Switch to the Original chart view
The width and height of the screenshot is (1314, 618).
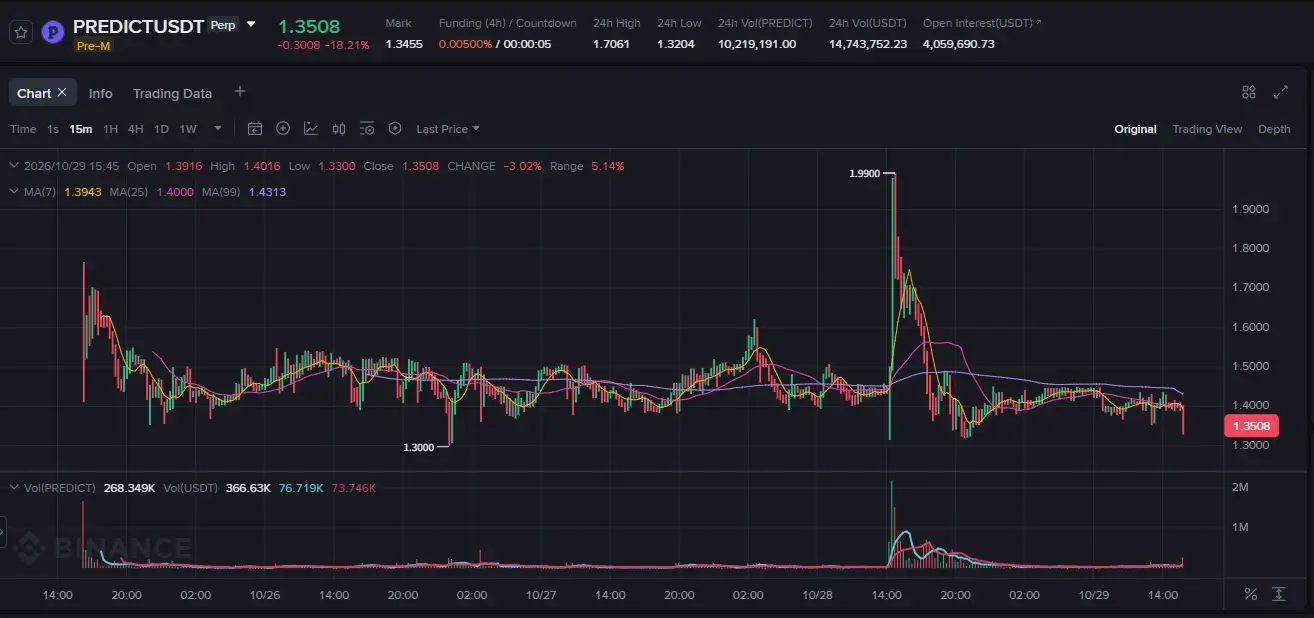tap(1135, 129)
